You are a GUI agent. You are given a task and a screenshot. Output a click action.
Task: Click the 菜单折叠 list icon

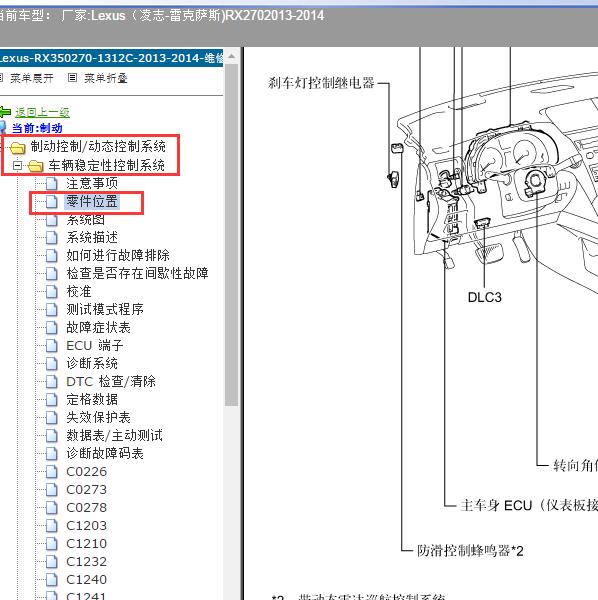point(72,78)
